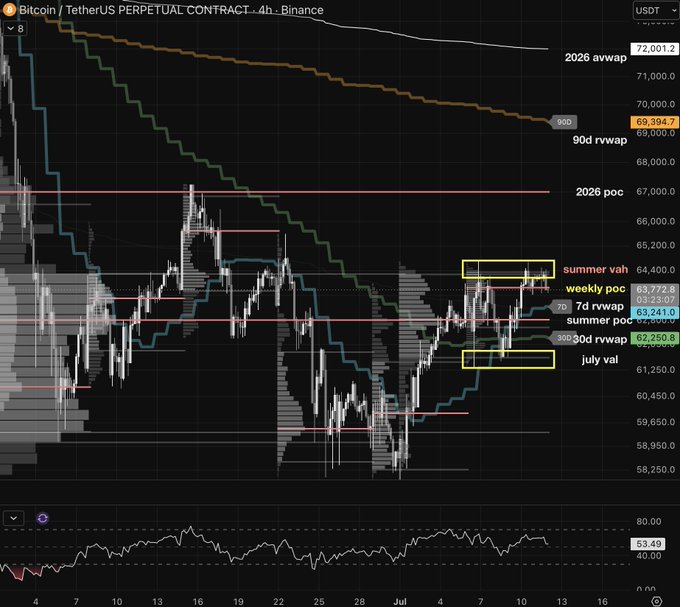Viewport: 680px width, 607px height.
Task: Select the '2026 poc' text label
Action: coord(599,192)
